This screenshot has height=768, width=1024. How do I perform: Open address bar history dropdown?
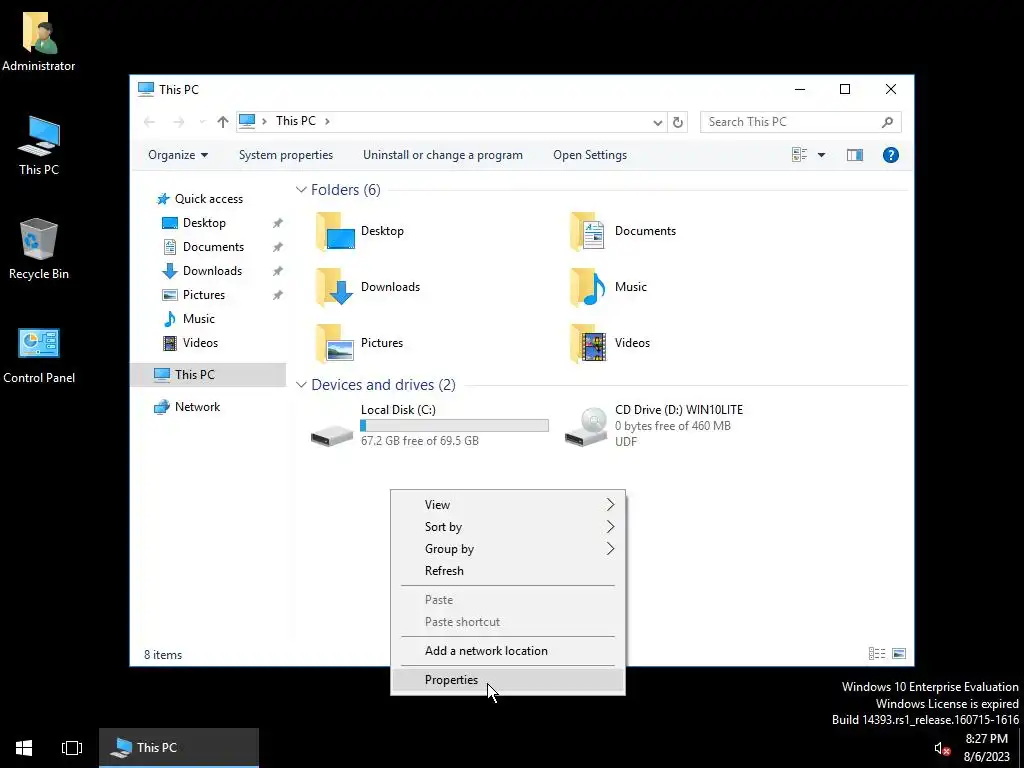pos(658,122)
